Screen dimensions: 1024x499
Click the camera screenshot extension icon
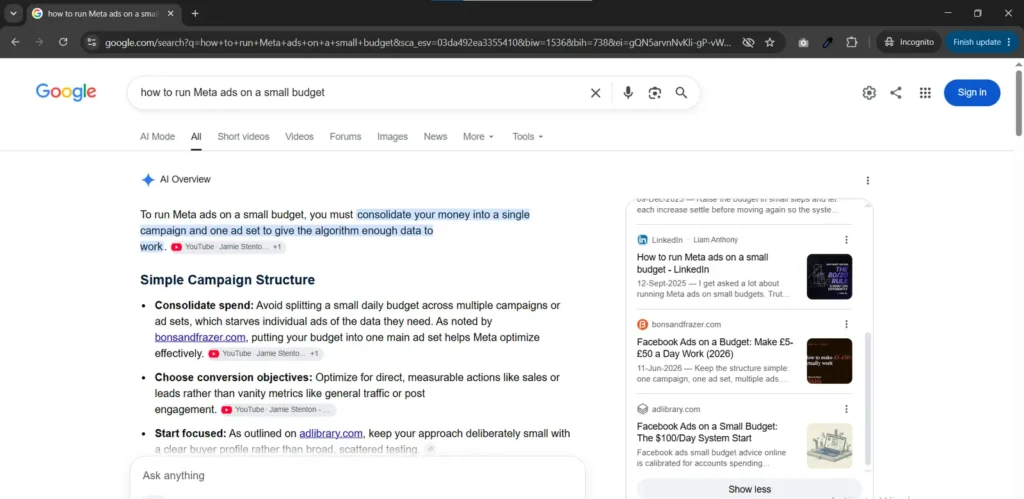point(803,42)
